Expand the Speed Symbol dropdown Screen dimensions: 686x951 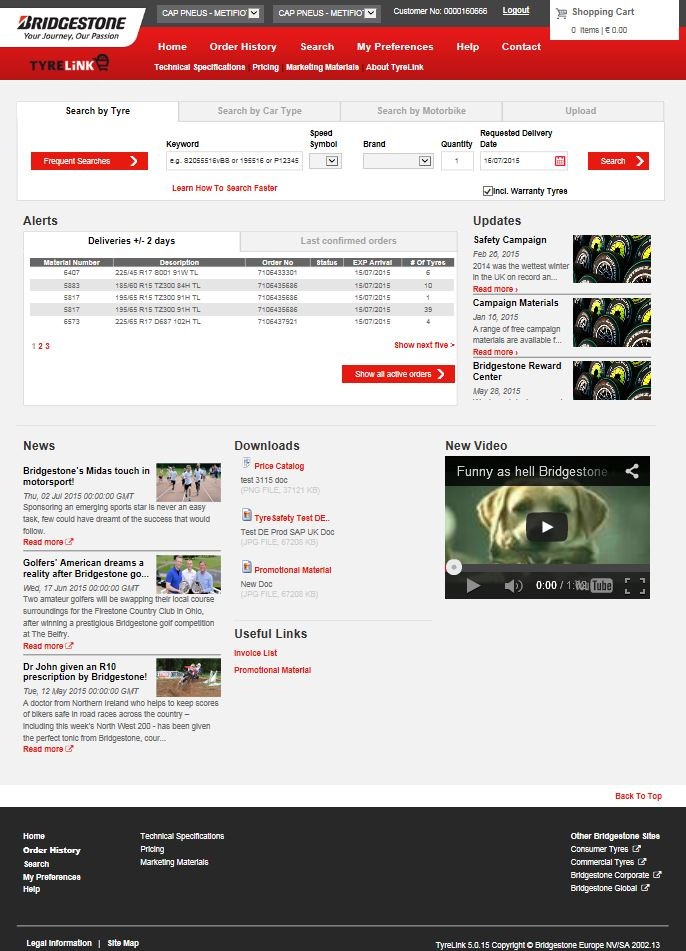[325, 161]
